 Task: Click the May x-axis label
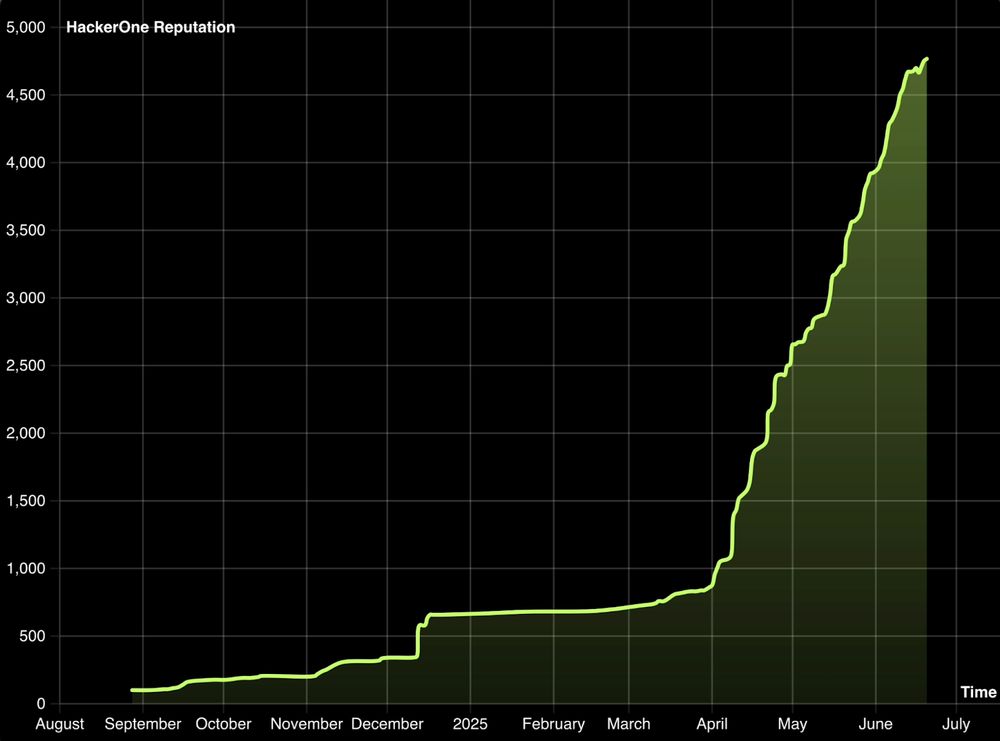point(792,724)
